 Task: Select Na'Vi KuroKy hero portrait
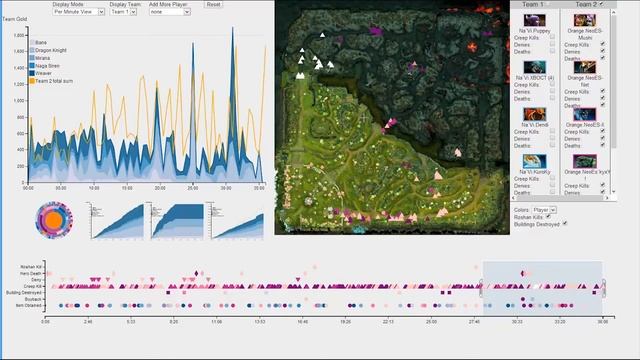point(534,161)
